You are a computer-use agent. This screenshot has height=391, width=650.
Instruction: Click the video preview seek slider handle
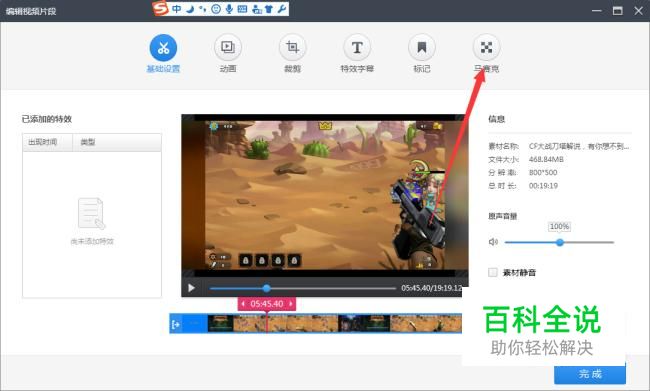[267, 288]
